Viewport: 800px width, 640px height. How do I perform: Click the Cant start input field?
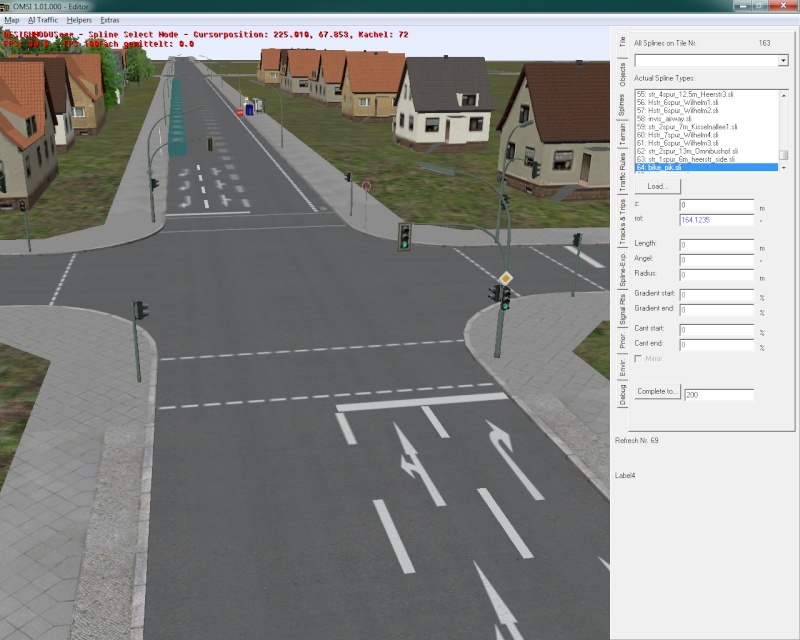click(716, 330)
